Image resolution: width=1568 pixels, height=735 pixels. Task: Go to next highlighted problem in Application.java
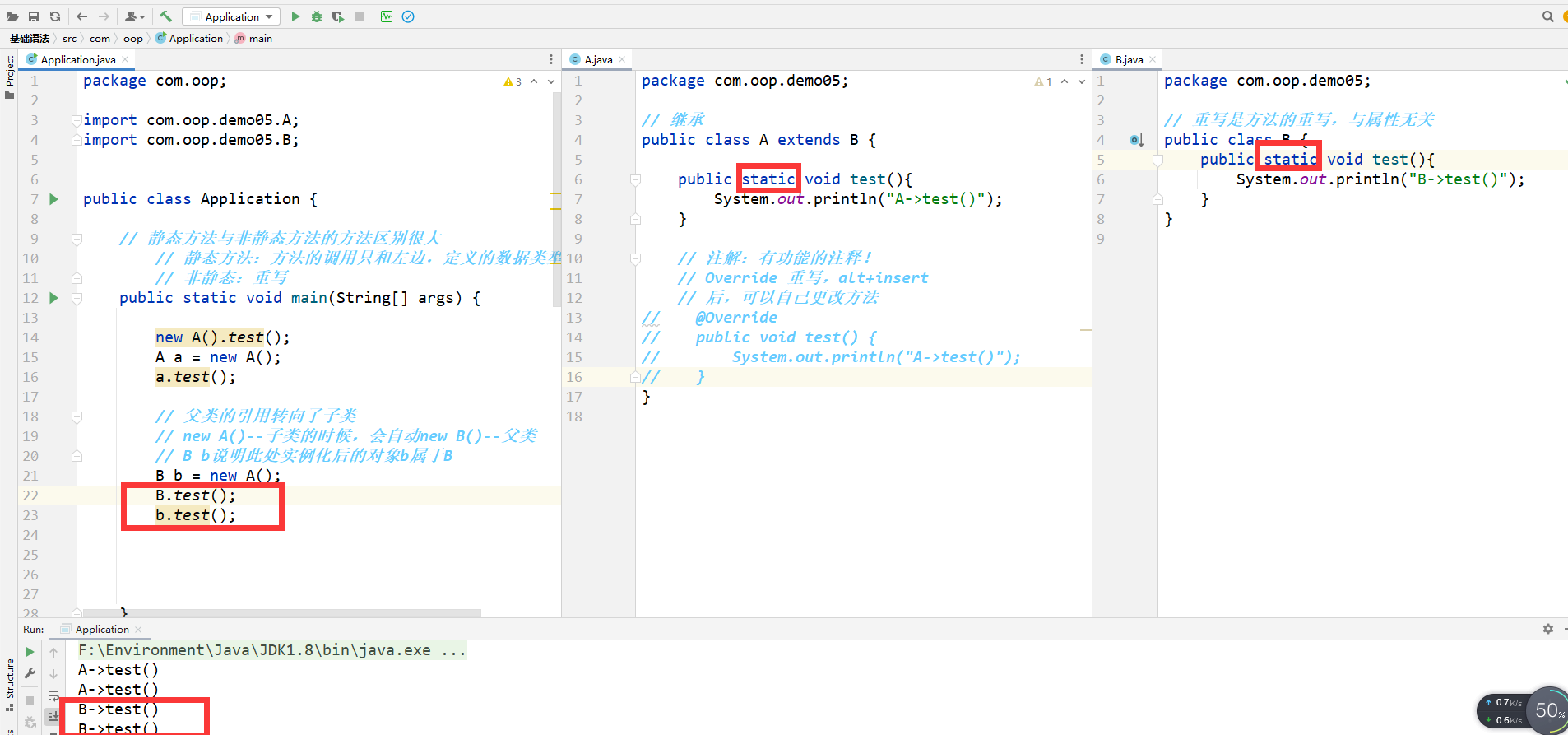point(551,81)
